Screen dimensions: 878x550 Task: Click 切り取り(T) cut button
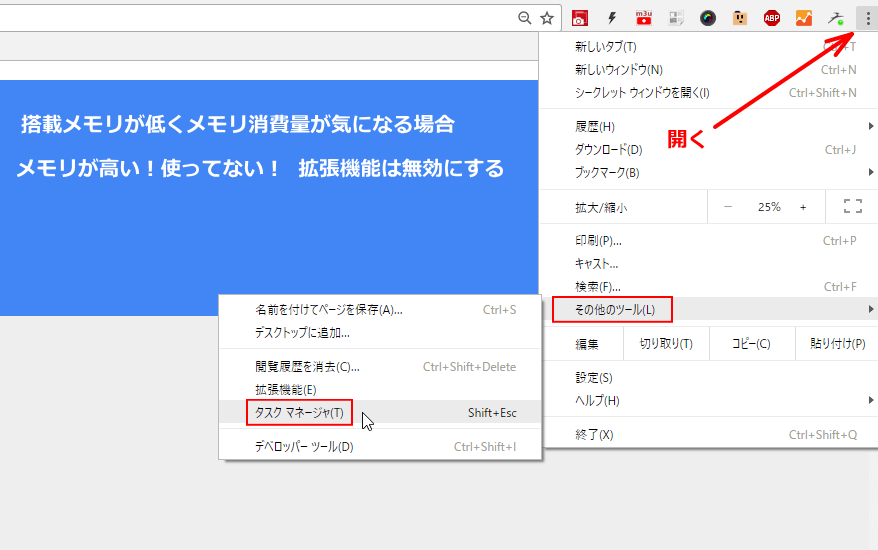(666, 343)
